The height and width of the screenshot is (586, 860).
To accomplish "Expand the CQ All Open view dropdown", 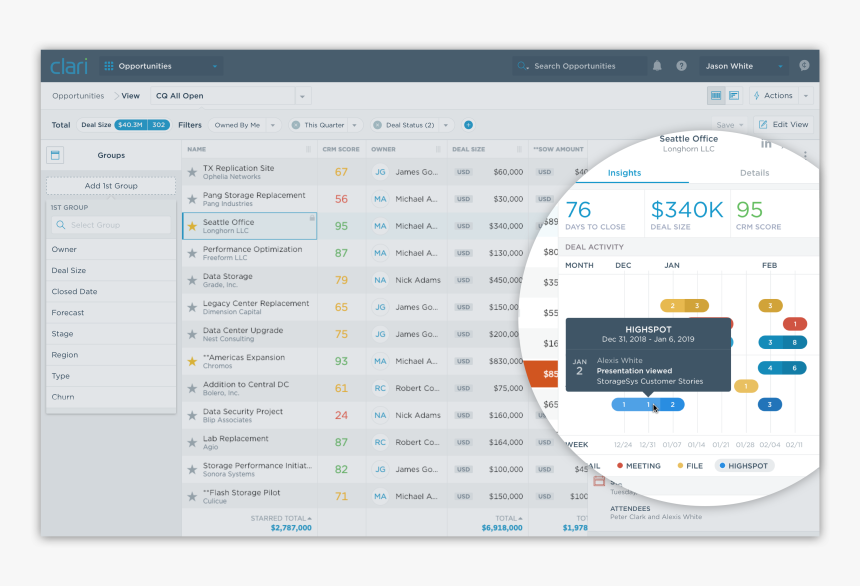I will click(x=302, y=96).
